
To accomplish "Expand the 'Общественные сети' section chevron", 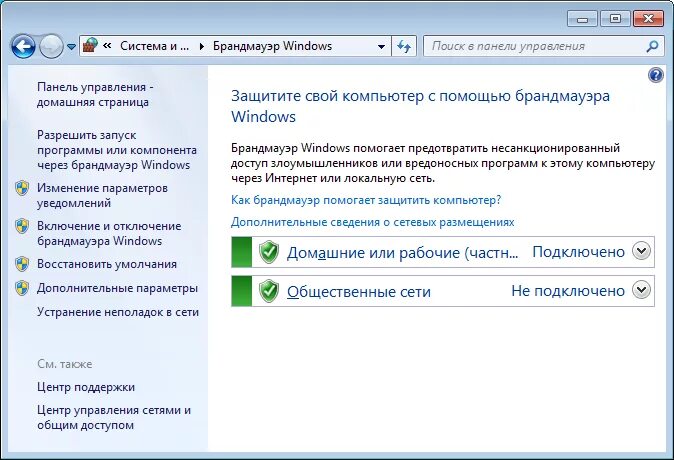I will click(x=641, y=290).
